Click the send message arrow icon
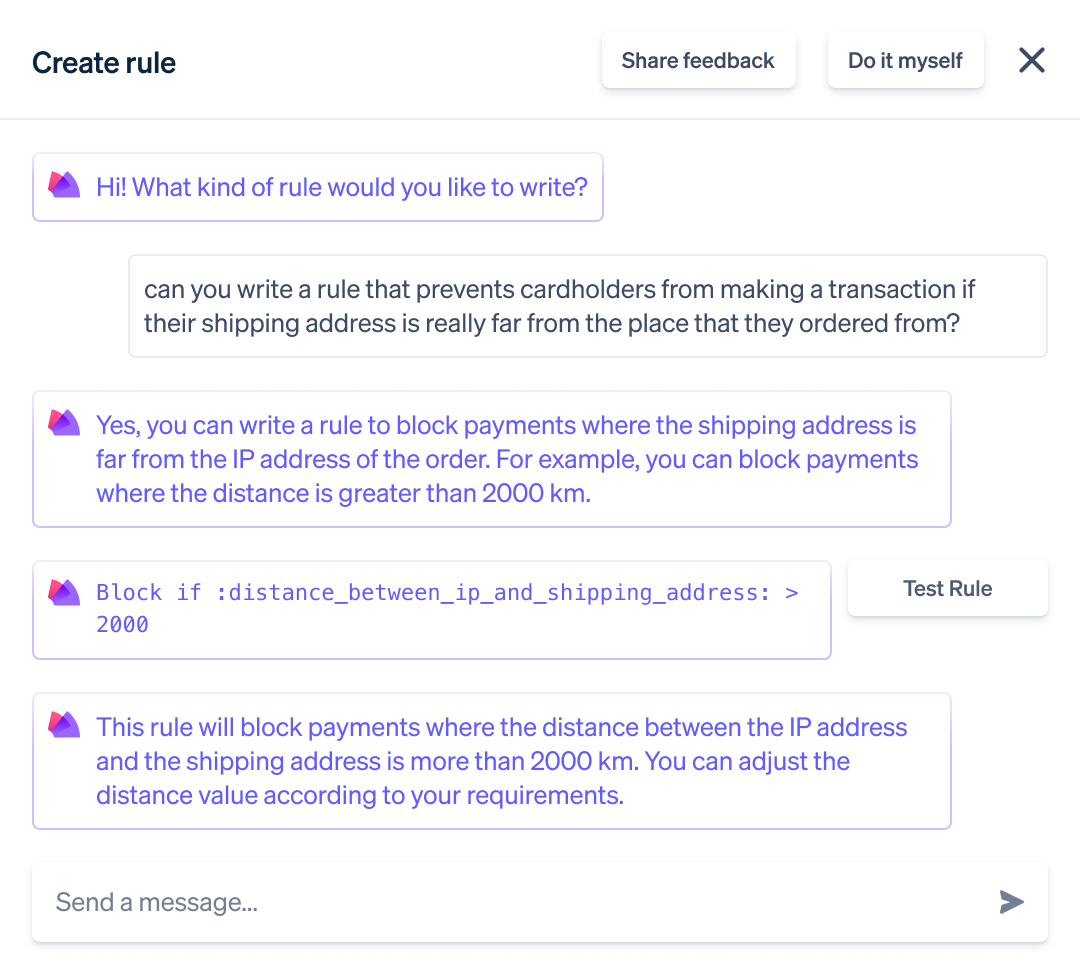The image size is (1080, 974). click(1011, 902)
